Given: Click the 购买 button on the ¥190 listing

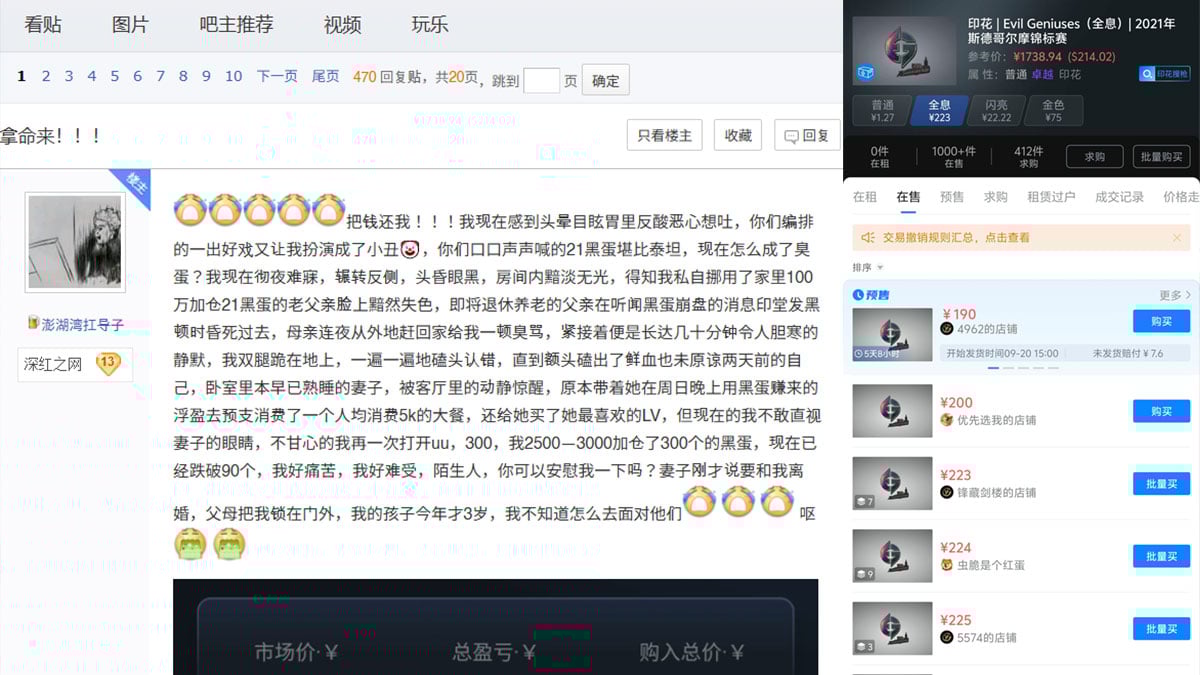Looking at the screenshot, I should coord(1161,321).
